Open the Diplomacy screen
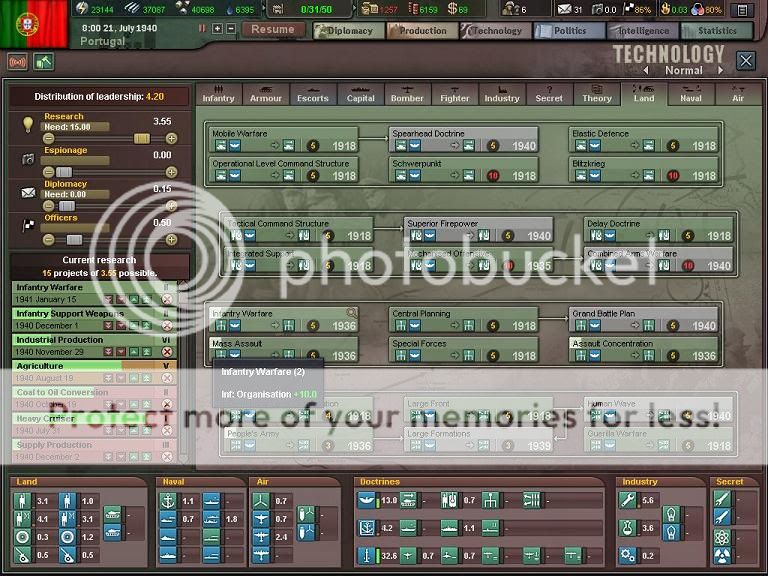The height and width of the screenshot is (576, 768). tap(343, 31)
